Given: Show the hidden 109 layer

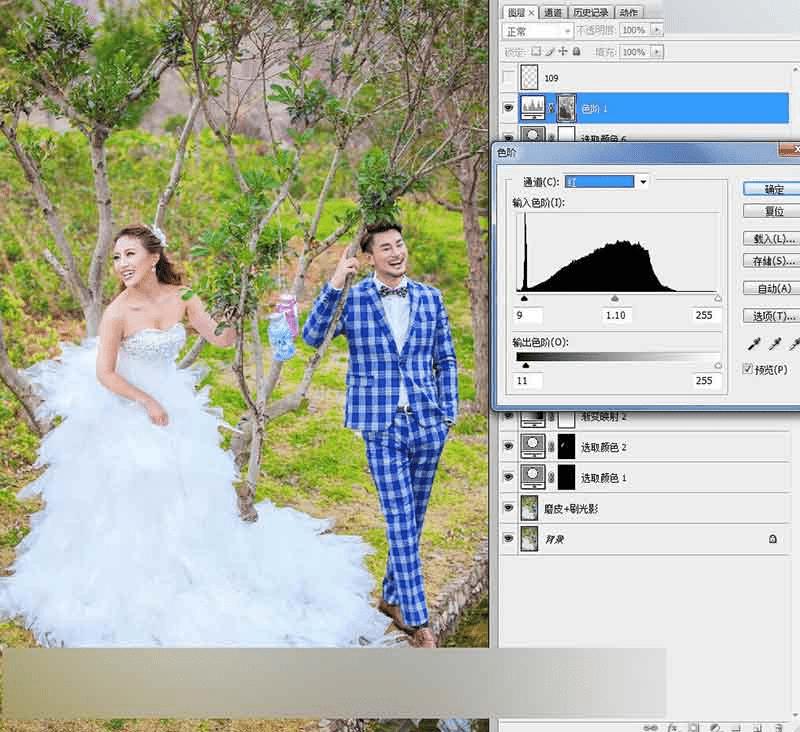Looking at the screenshot, I should coord(508,77).
